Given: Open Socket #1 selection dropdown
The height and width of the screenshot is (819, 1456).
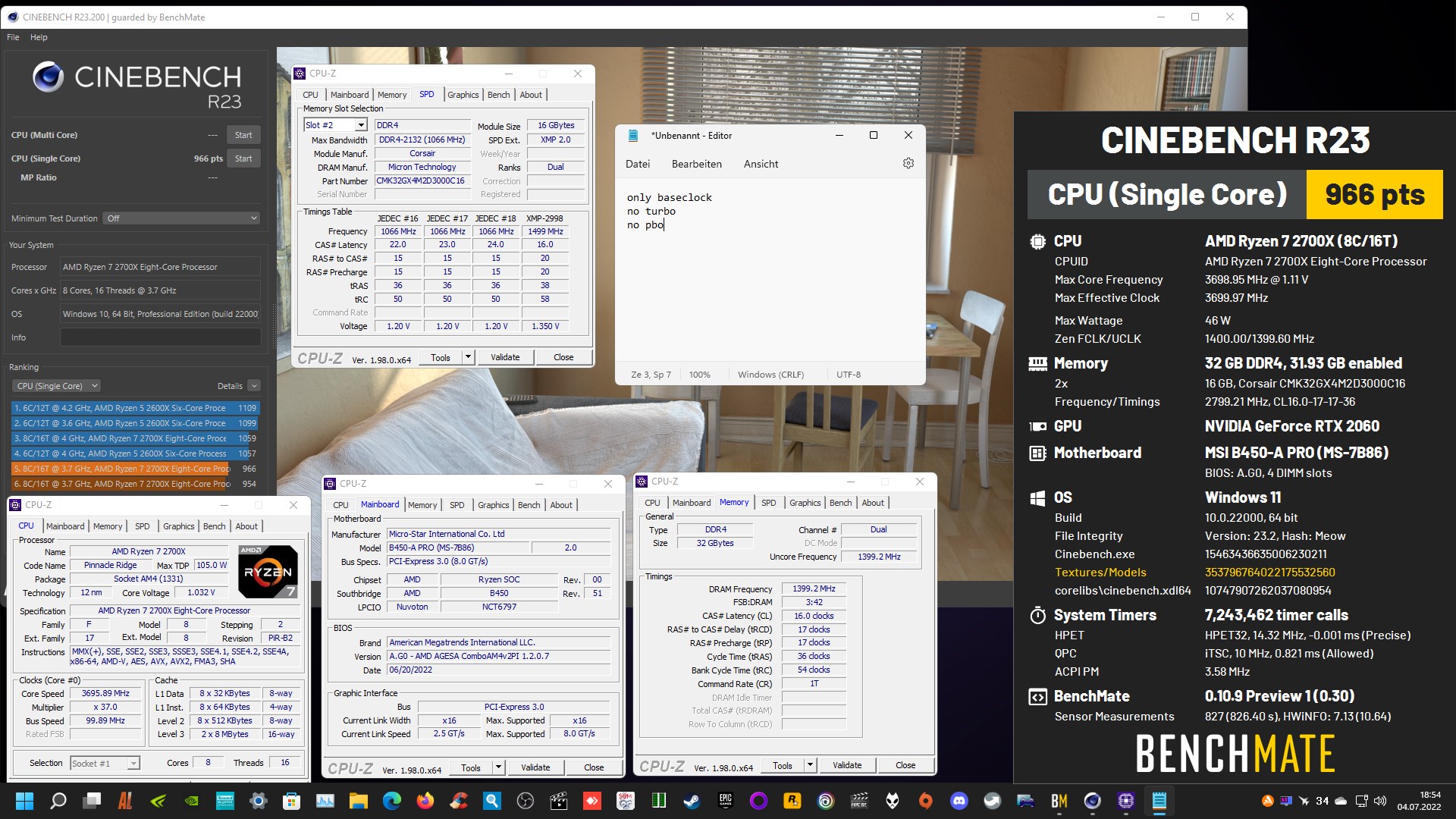Looking at the screenshot, I should (105, 764).
